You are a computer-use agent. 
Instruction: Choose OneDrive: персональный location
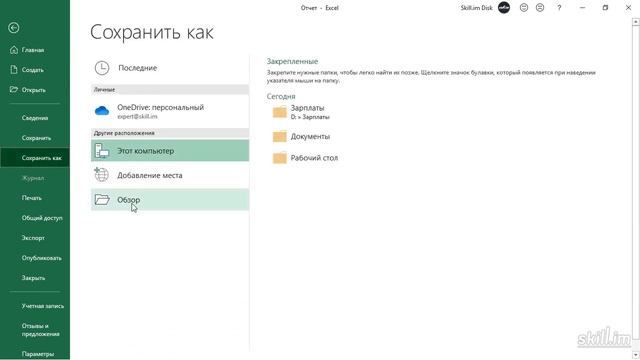[x=170, y=111]
